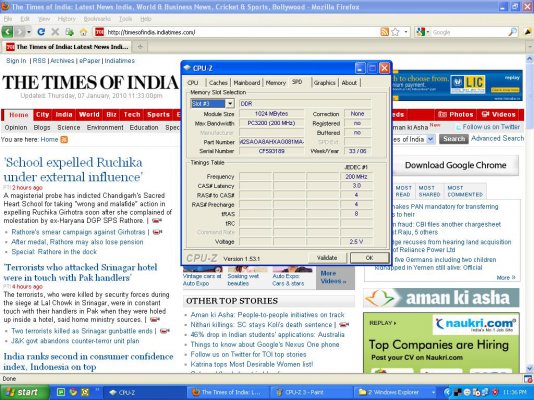Open Firefox File menu
This screenshot has width=534, height=400.
click(x=7, y=19)
